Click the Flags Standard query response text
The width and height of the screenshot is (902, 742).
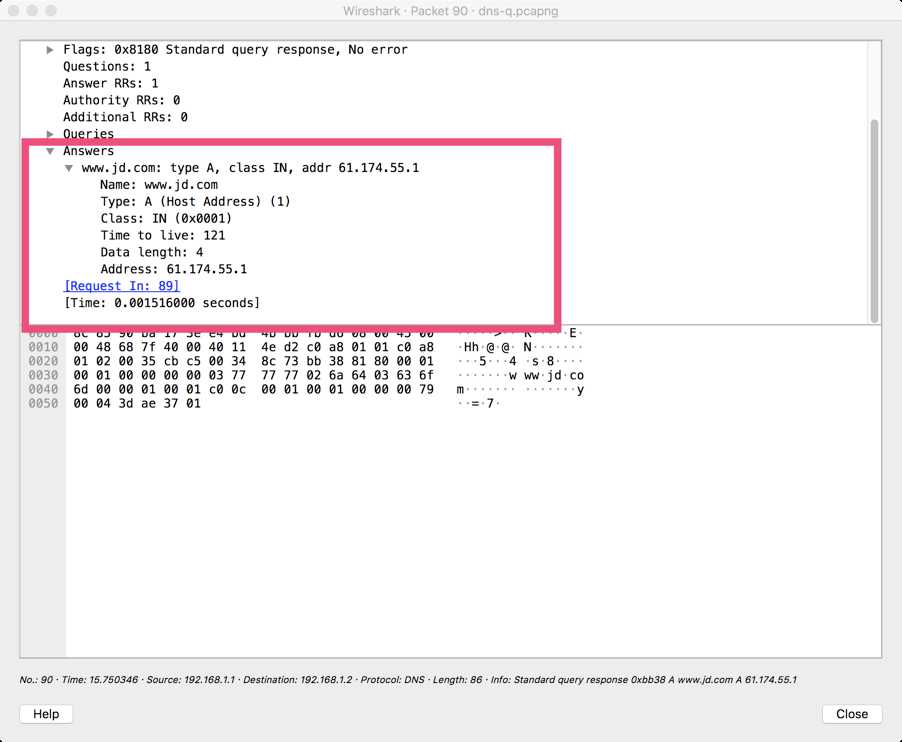click(x=235, y=50)
